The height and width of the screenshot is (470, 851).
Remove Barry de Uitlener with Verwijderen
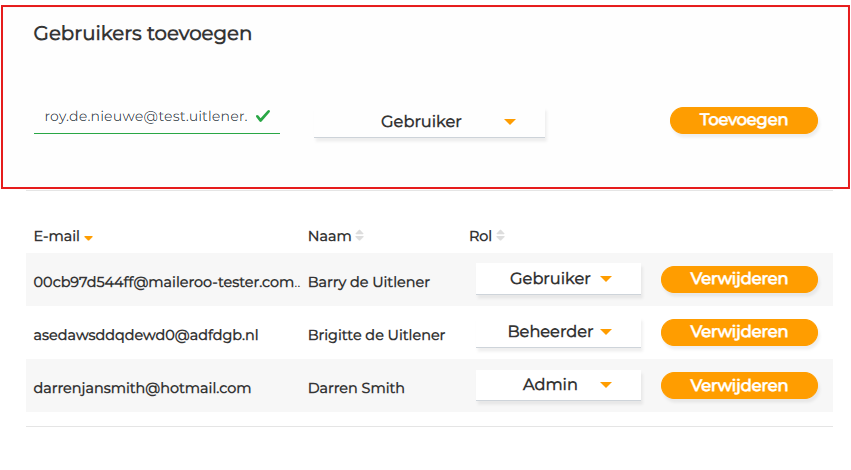point(739,279)
